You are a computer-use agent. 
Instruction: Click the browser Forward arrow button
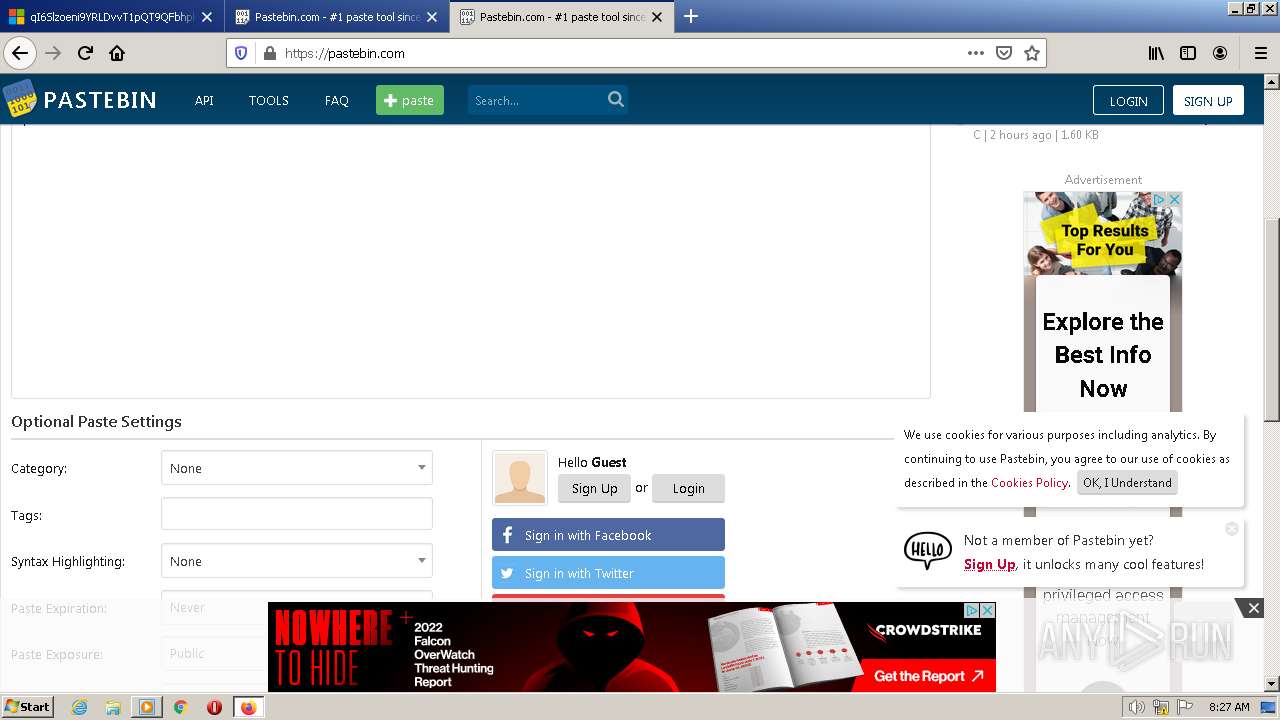click(53, 53)
